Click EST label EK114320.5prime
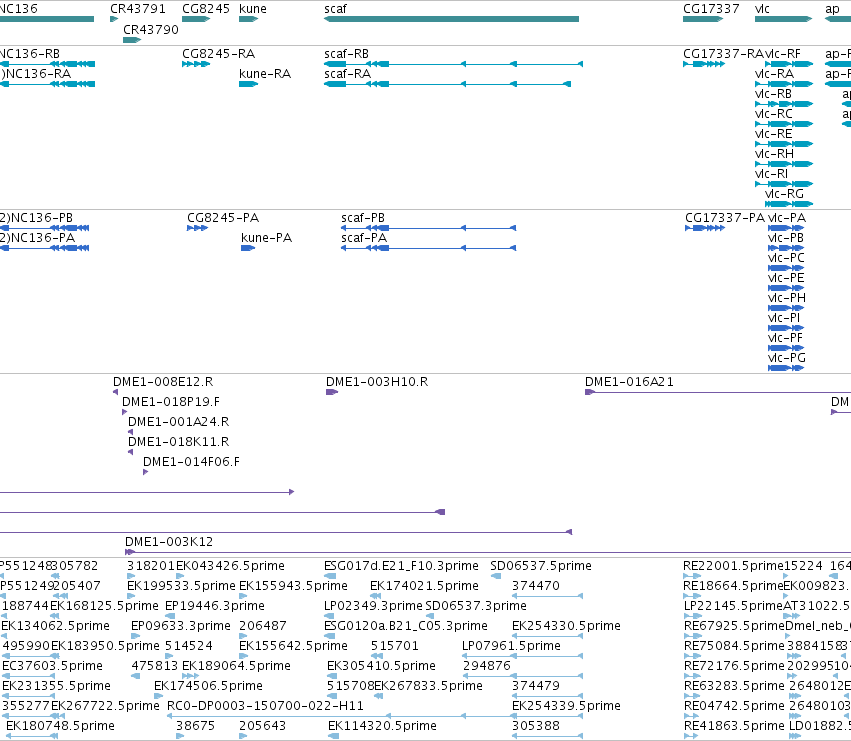This screenshot has height=741, width=851. coord(382,727)
